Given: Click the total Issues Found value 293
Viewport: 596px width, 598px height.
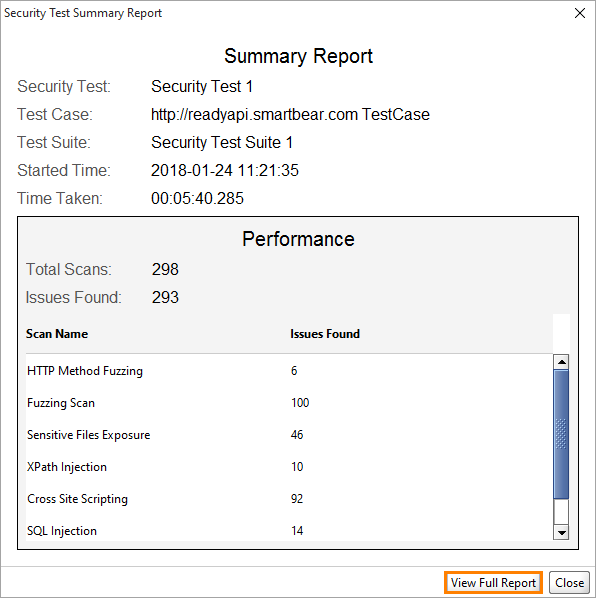Looking at the screenshot, I should pyautogui.click(x=165, y=297).
